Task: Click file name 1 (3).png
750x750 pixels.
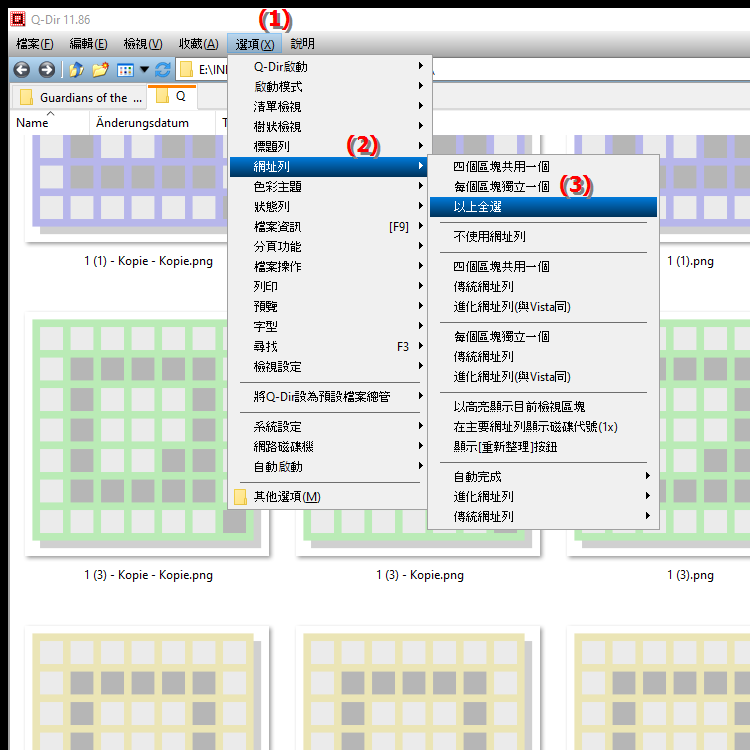Action: coord(690,575)
